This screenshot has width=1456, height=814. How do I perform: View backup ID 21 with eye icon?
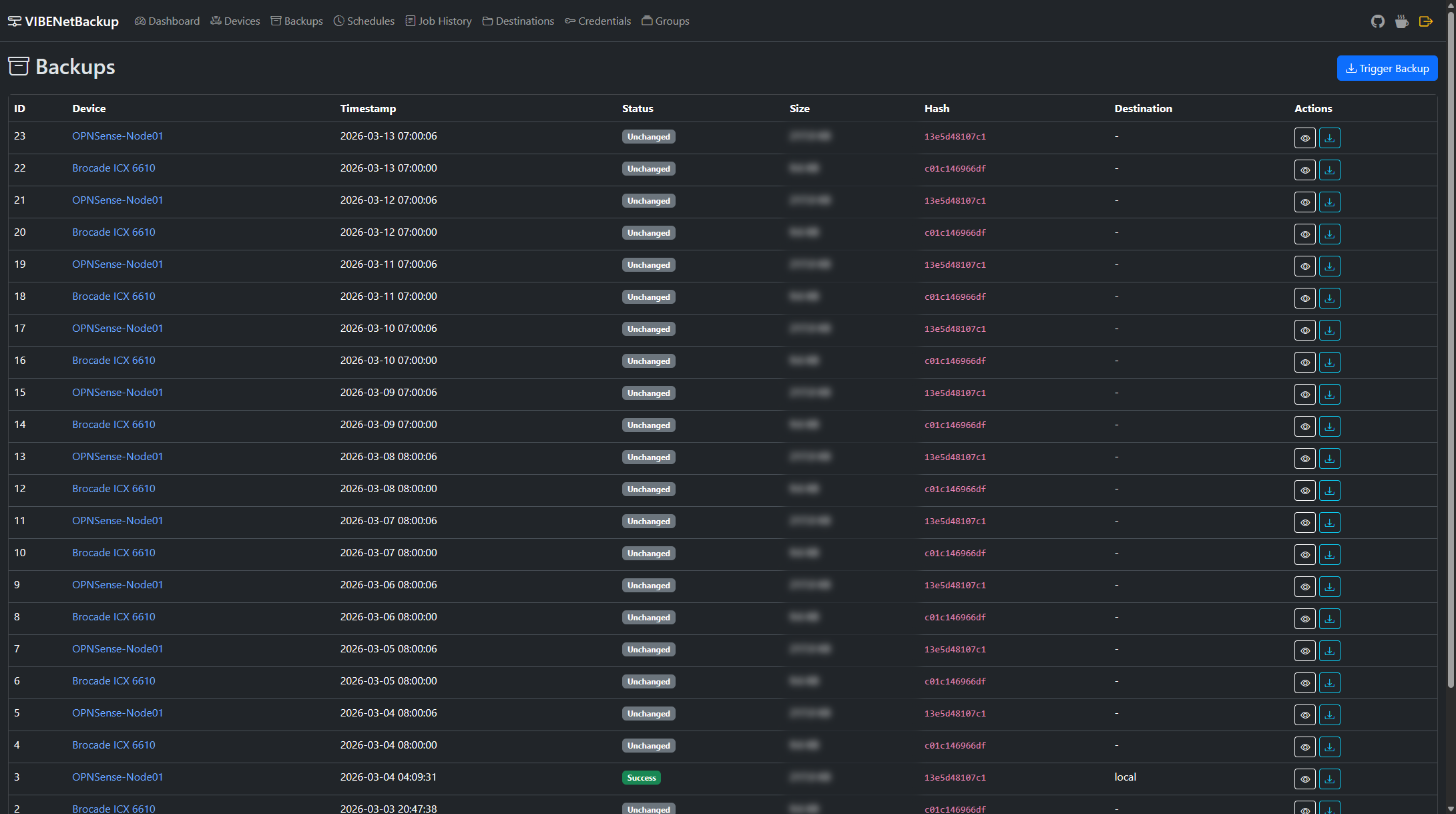coord(1305,202)
